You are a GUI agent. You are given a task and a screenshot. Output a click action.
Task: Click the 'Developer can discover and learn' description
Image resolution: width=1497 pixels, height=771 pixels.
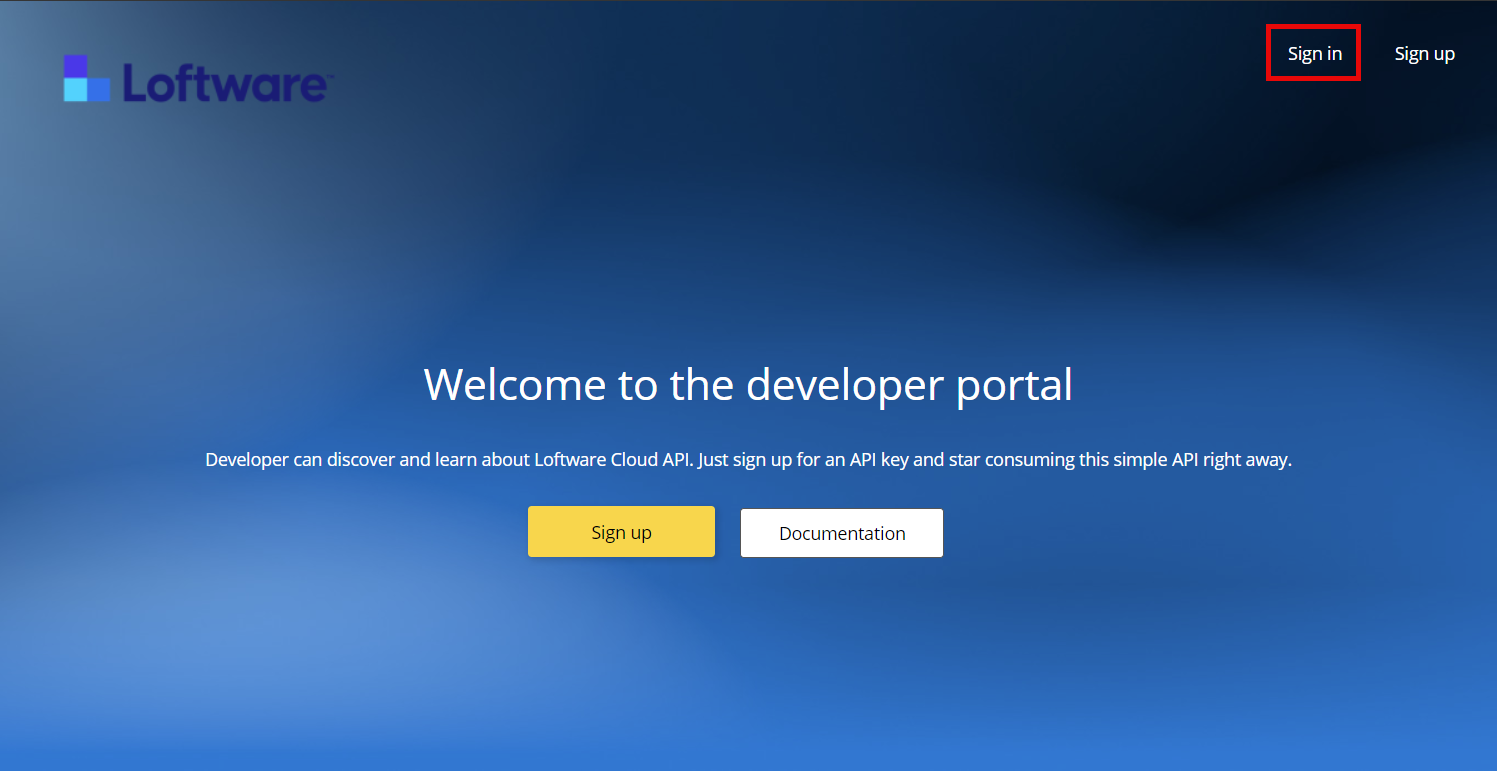748,461
